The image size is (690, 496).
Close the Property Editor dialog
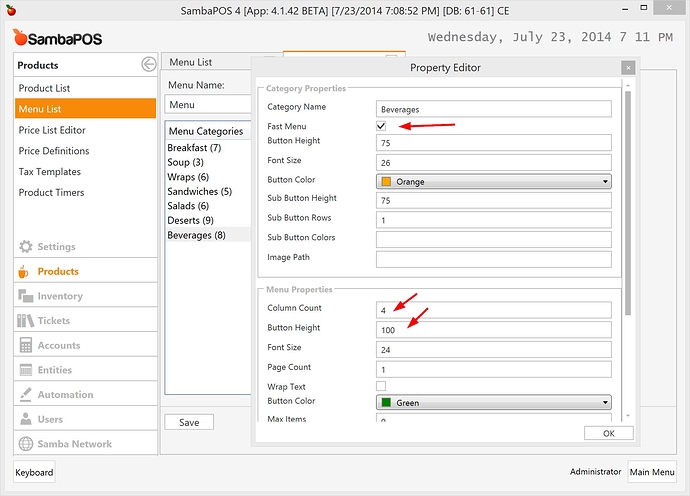628,68
